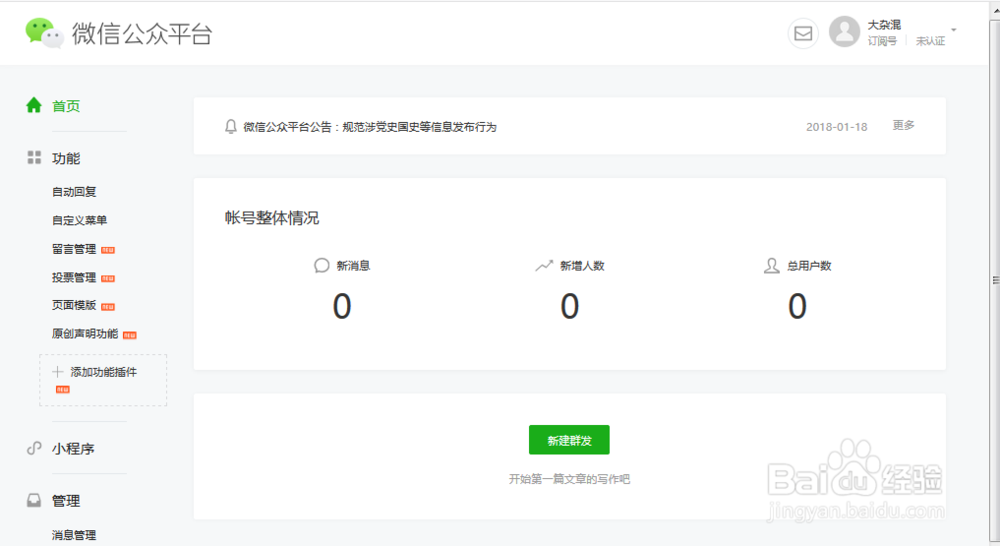Open 小程序 section

click(73, 448)
